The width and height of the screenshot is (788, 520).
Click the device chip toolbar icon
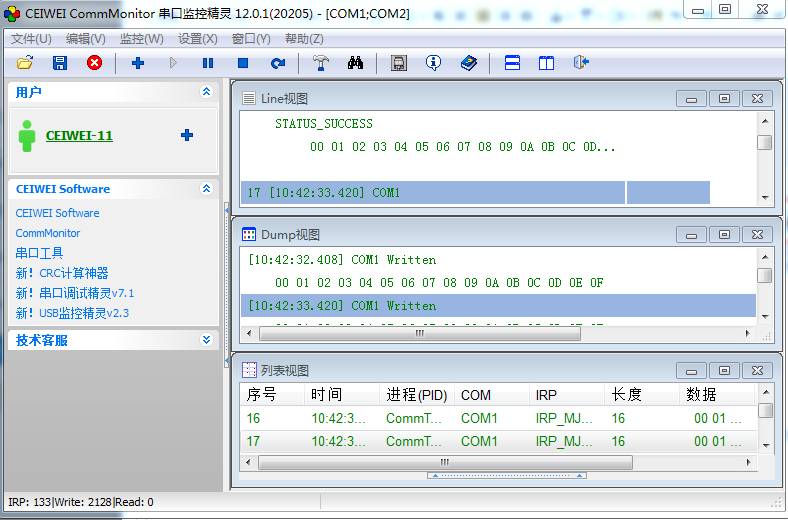(x=399, y=63)
